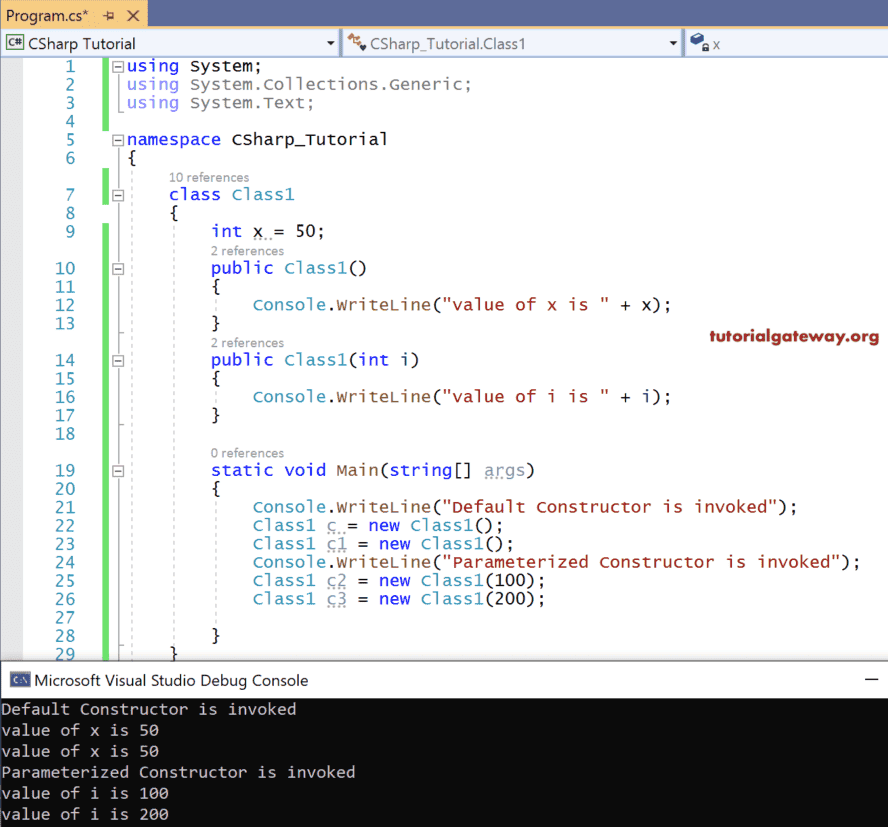This screenshot has height=827, width=888.
Task: Collapse the class Class1 block
Action: point(119,195)
